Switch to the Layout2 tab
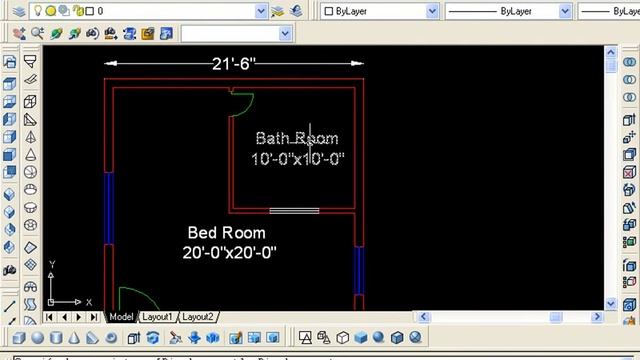640x360 pixels. (x=198, y=317)
